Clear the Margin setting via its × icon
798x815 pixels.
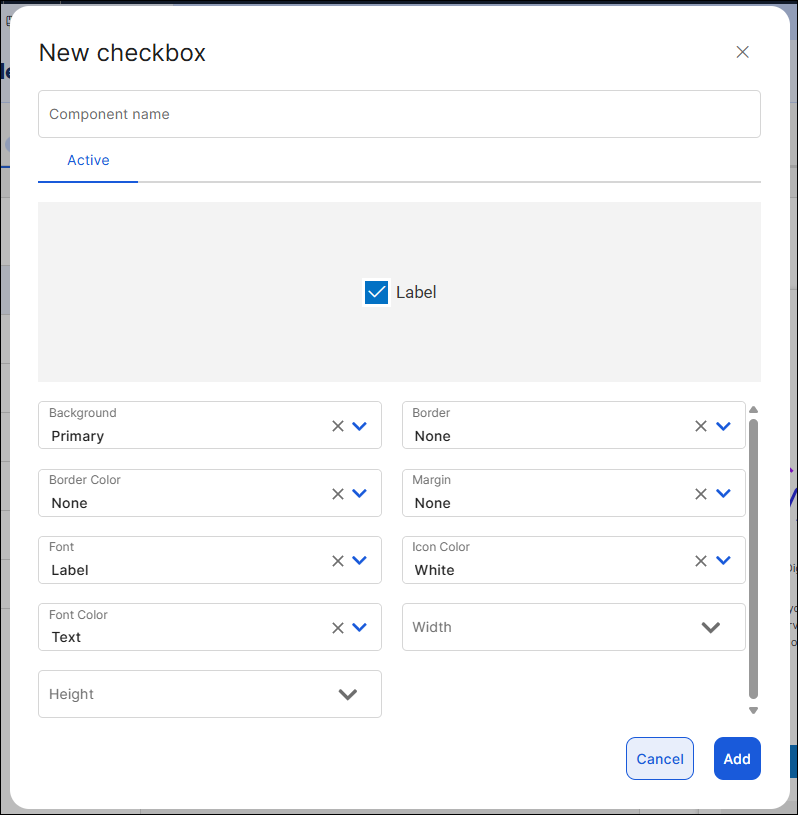[701, 493]
